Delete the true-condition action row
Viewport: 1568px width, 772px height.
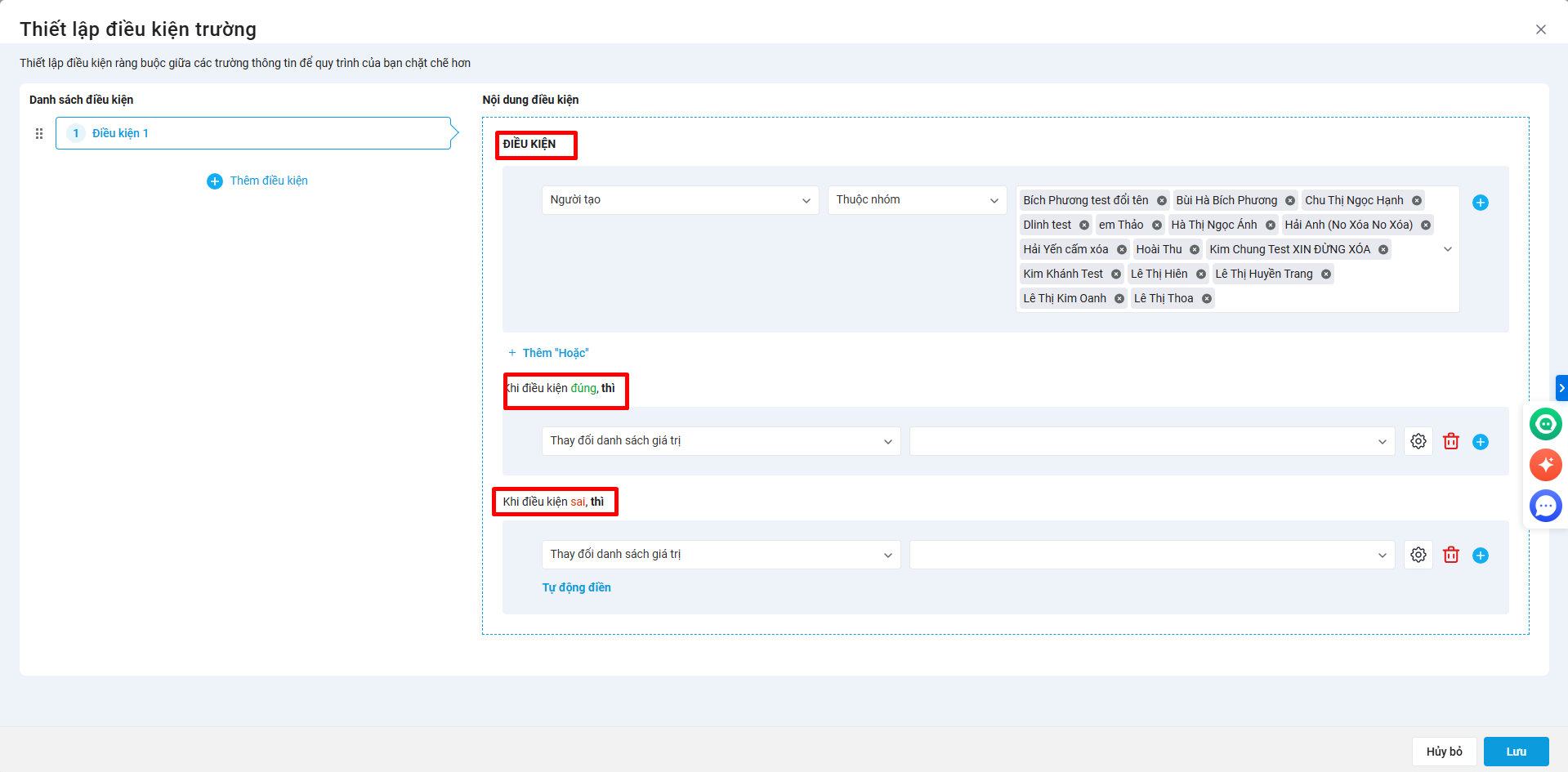click(1451, 441)
